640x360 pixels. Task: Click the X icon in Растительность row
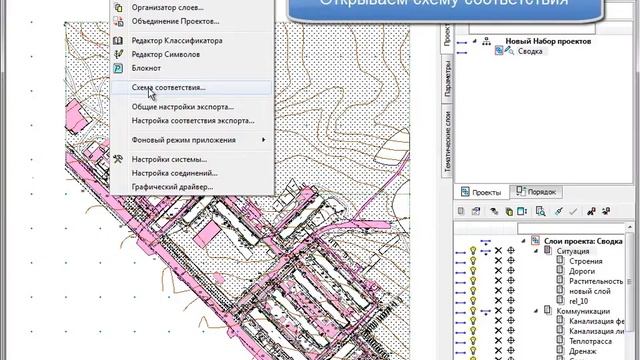[498, 281]
